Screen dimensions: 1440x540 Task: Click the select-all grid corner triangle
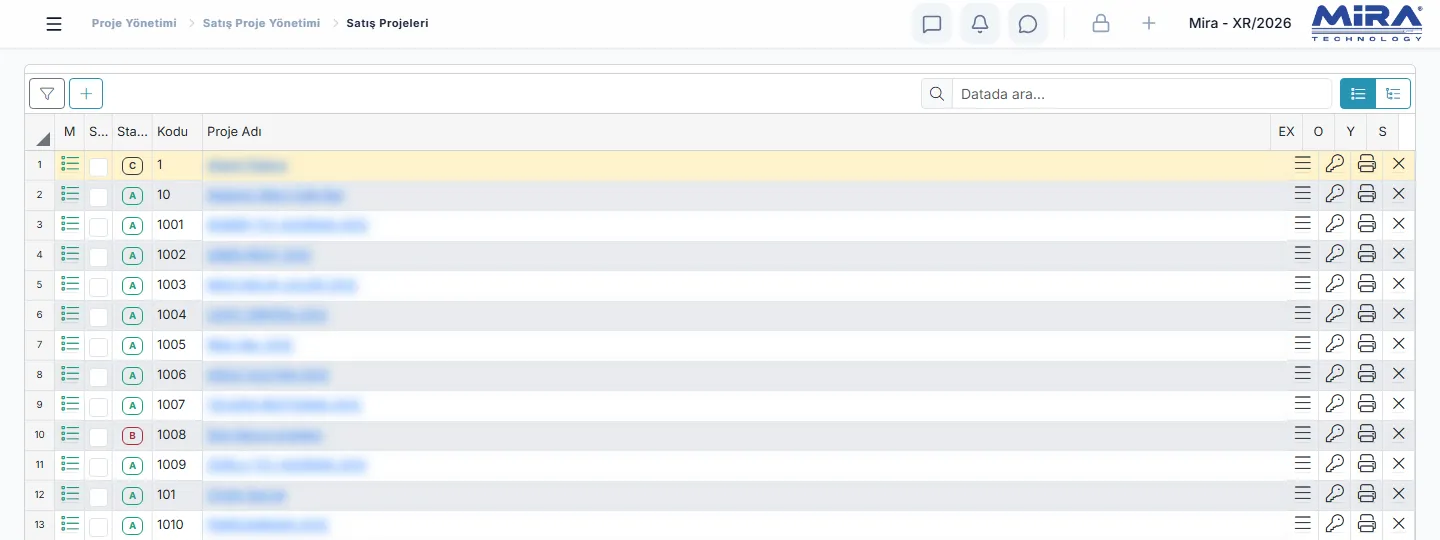point(42,138)
